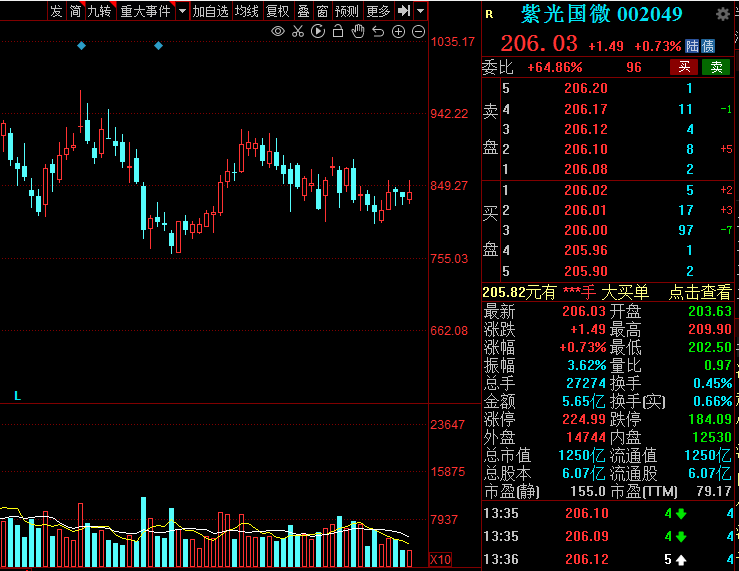Toggle the 均线 moving averages
Screen dimensions: 739x571
point(247,11)
